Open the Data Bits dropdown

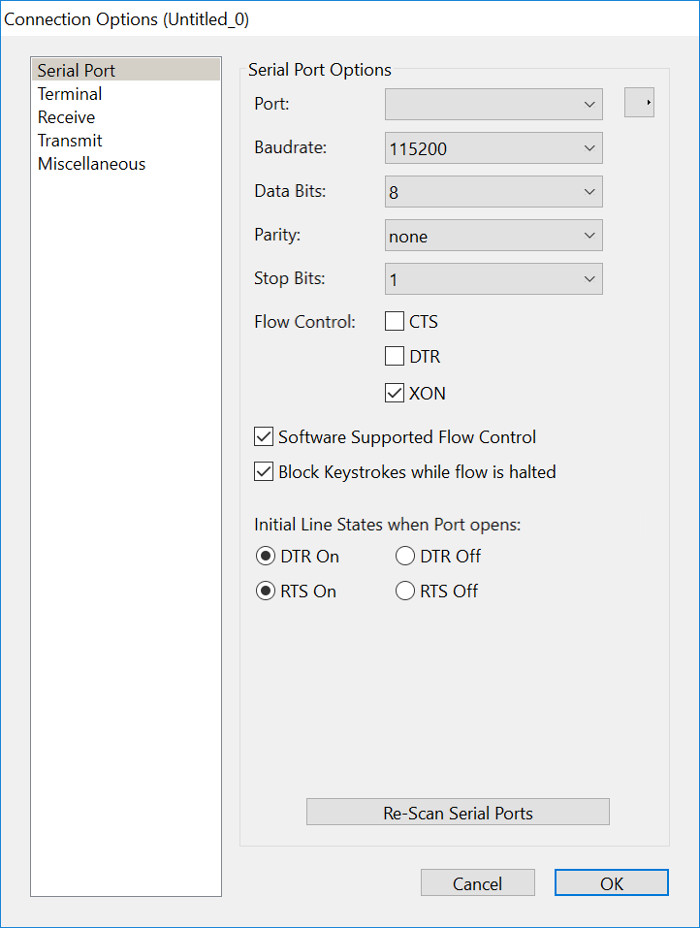pos(493,192)
